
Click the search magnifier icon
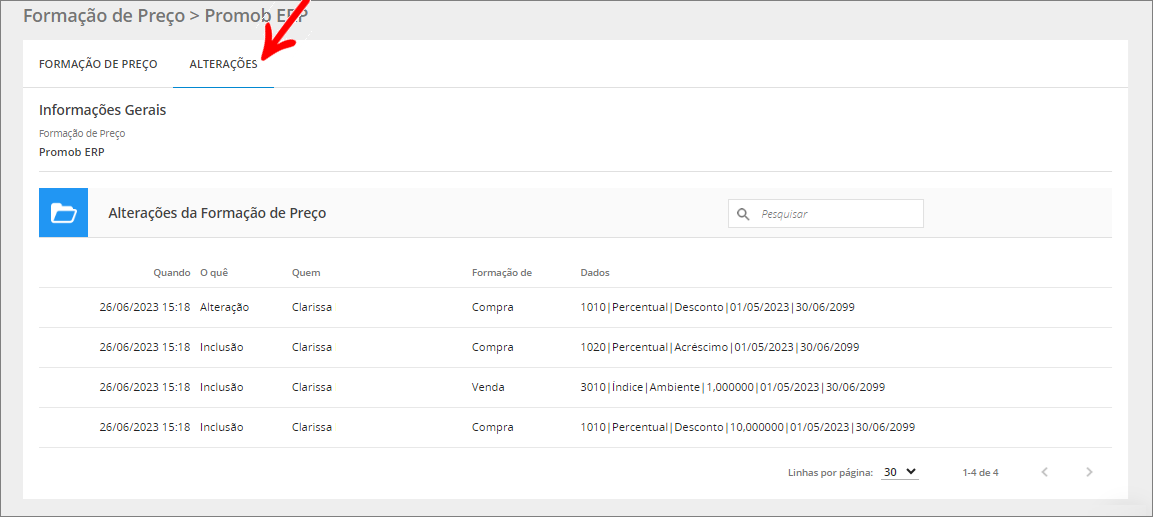[743, 214]
